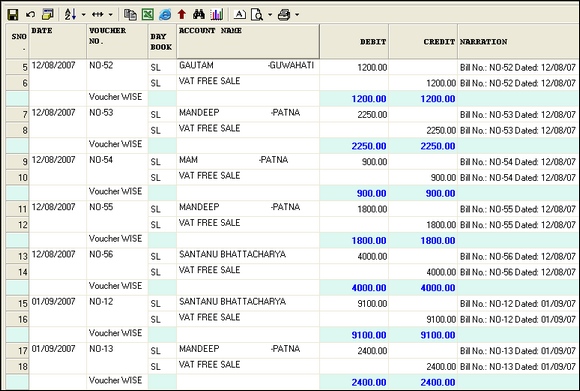Click the bold blue 1800.00 credit total
This screenshot has width=580, height=391.
[x=438, y=241]
